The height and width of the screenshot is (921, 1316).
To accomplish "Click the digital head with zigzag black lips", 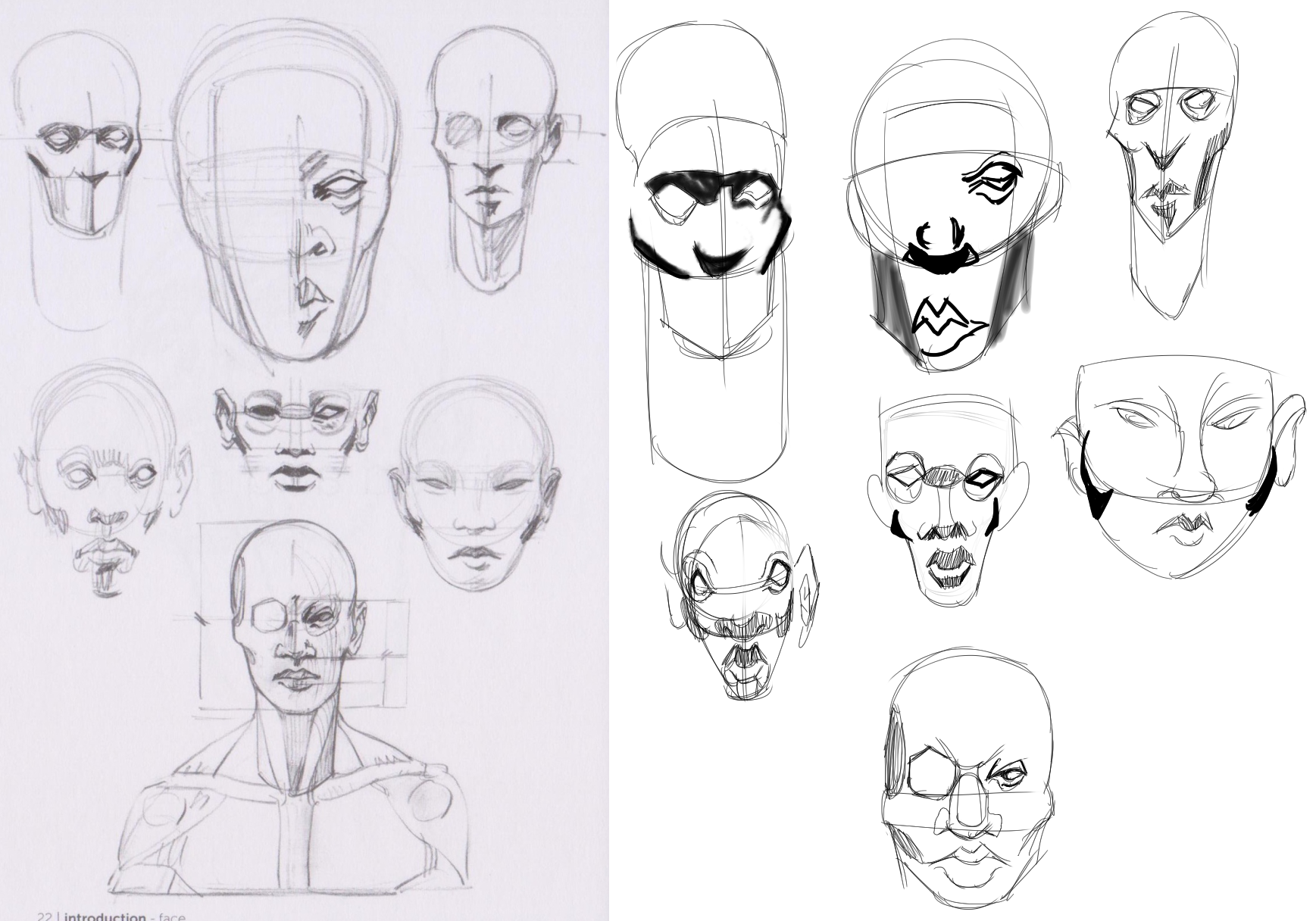I will [957, 204].
